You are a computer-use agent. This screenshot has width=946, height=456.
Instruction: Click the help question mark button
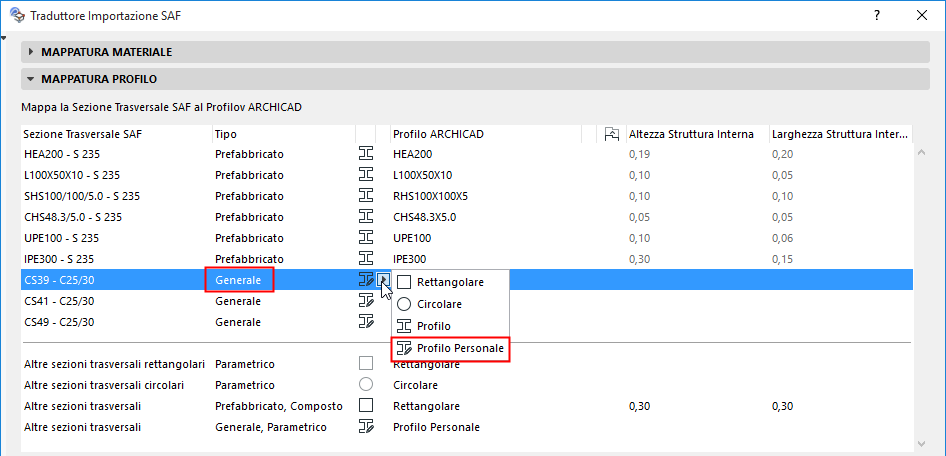[876, 16]
